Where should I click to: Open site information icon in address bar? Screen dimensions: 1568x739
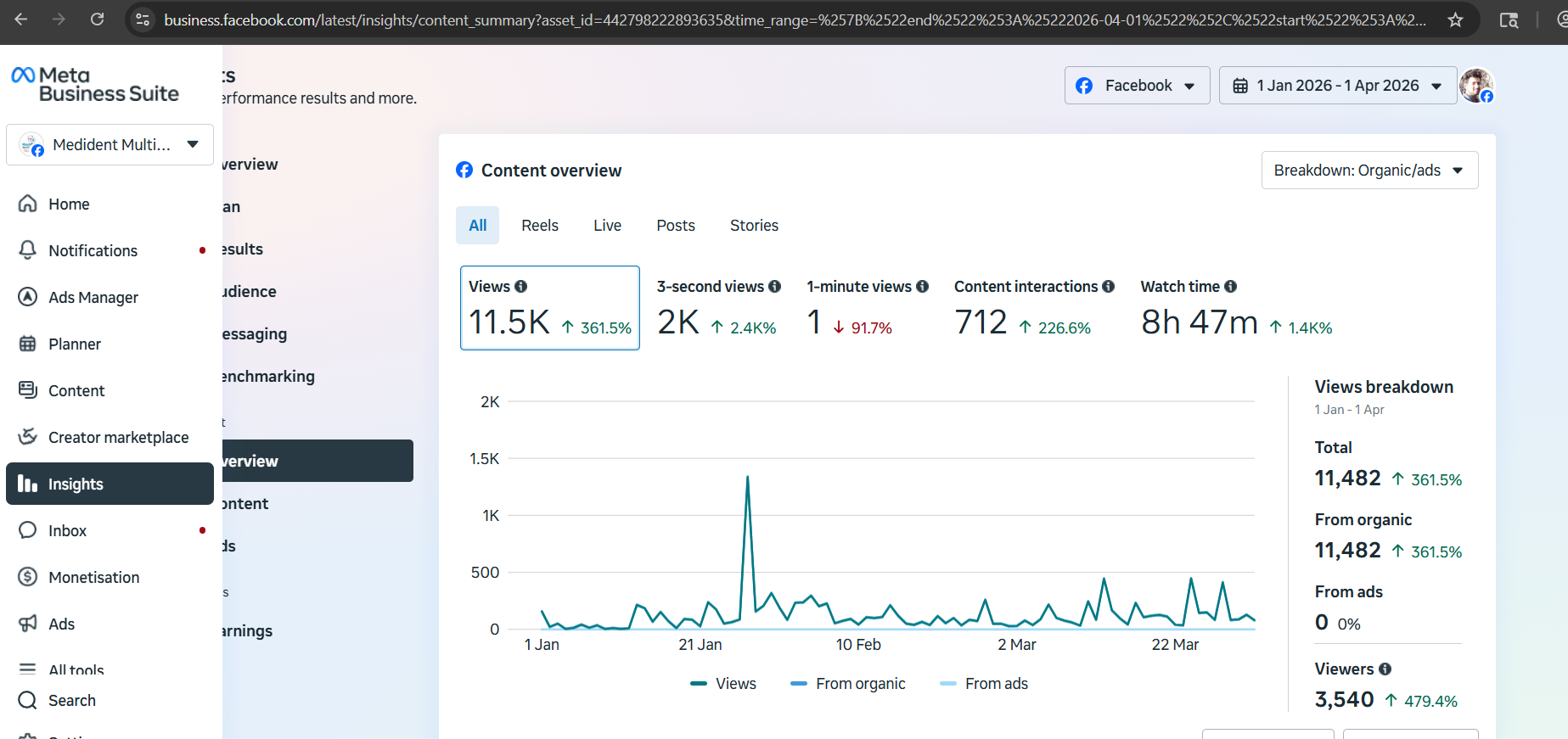[x=143, y=20]
